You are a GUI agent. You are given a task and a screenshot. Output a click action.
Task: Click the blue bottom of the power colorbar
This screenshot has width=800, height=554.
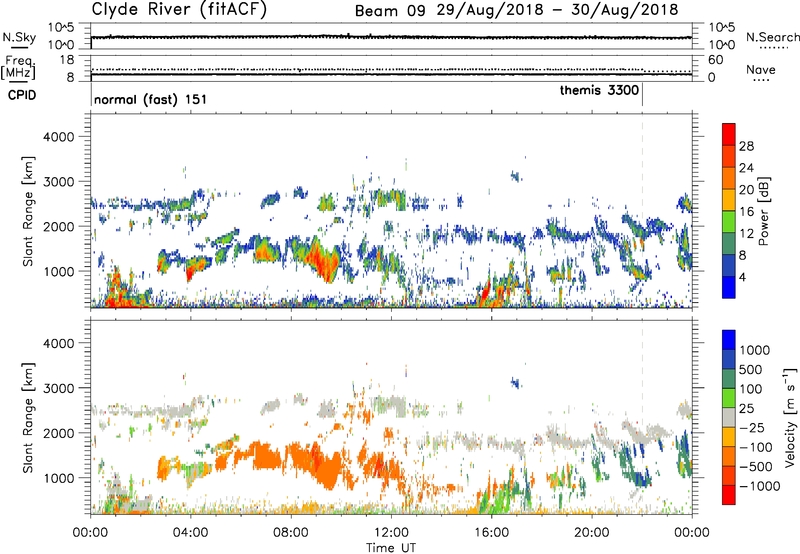tap(729, 287)
